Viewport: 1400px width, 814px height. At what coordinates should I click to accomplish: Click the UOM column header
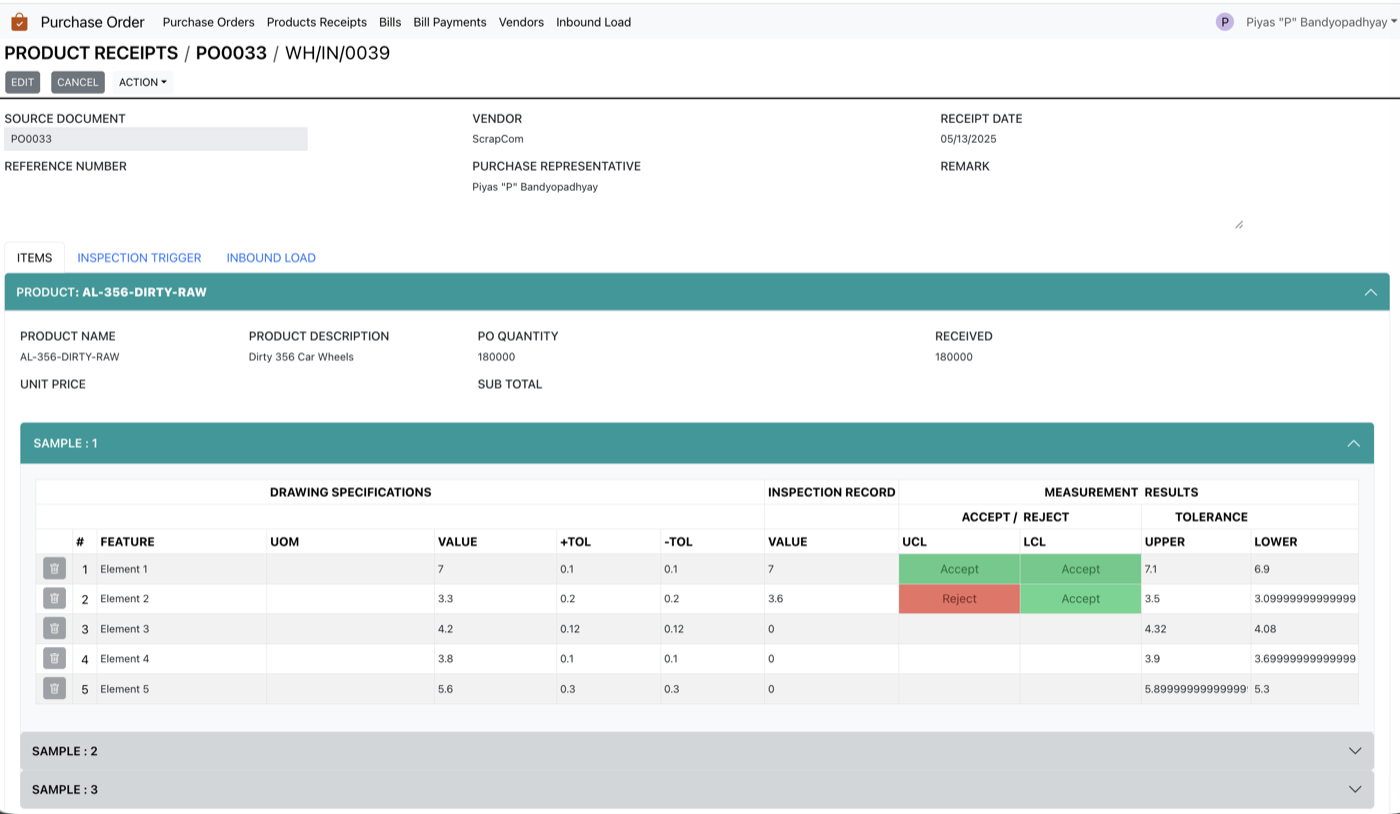pos(284,542)
